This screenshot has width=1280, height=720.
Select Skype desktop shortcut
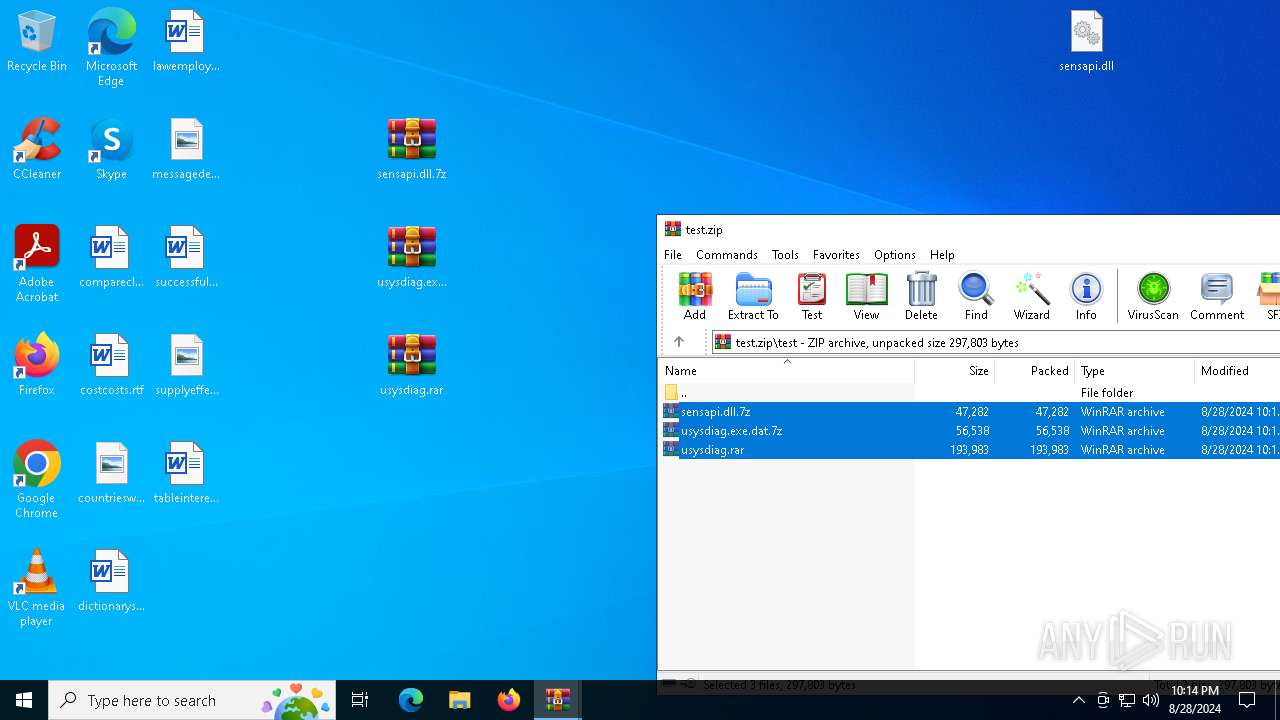tap(111, 150)
